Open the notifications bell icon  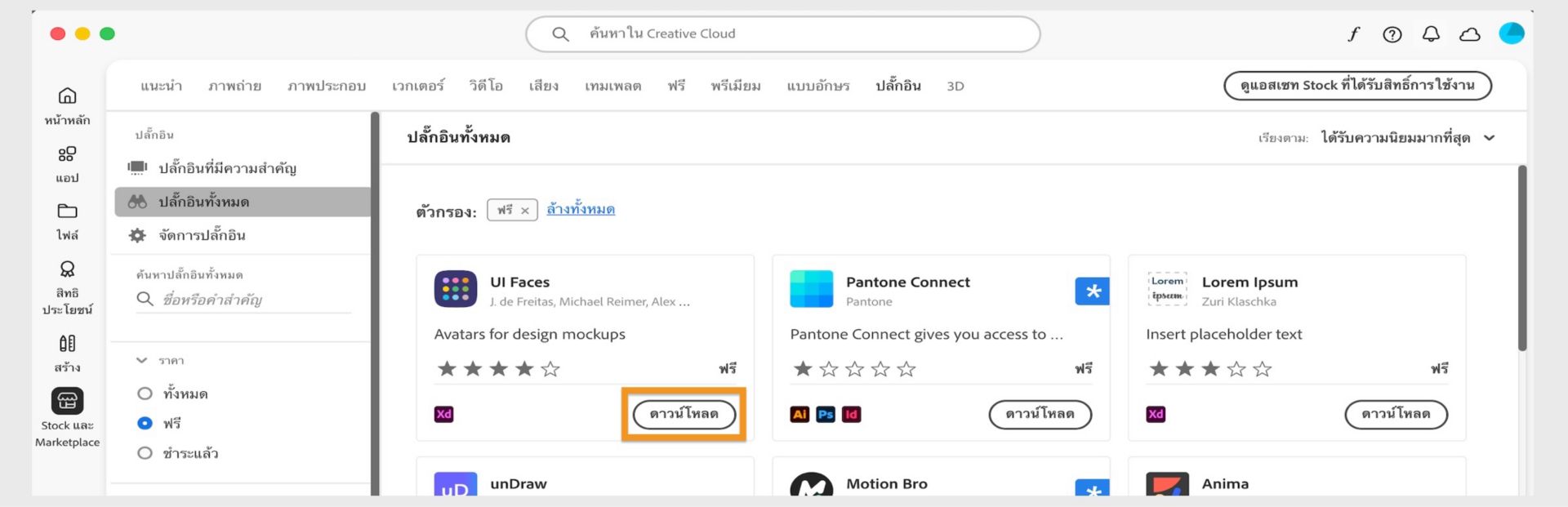1431,34
